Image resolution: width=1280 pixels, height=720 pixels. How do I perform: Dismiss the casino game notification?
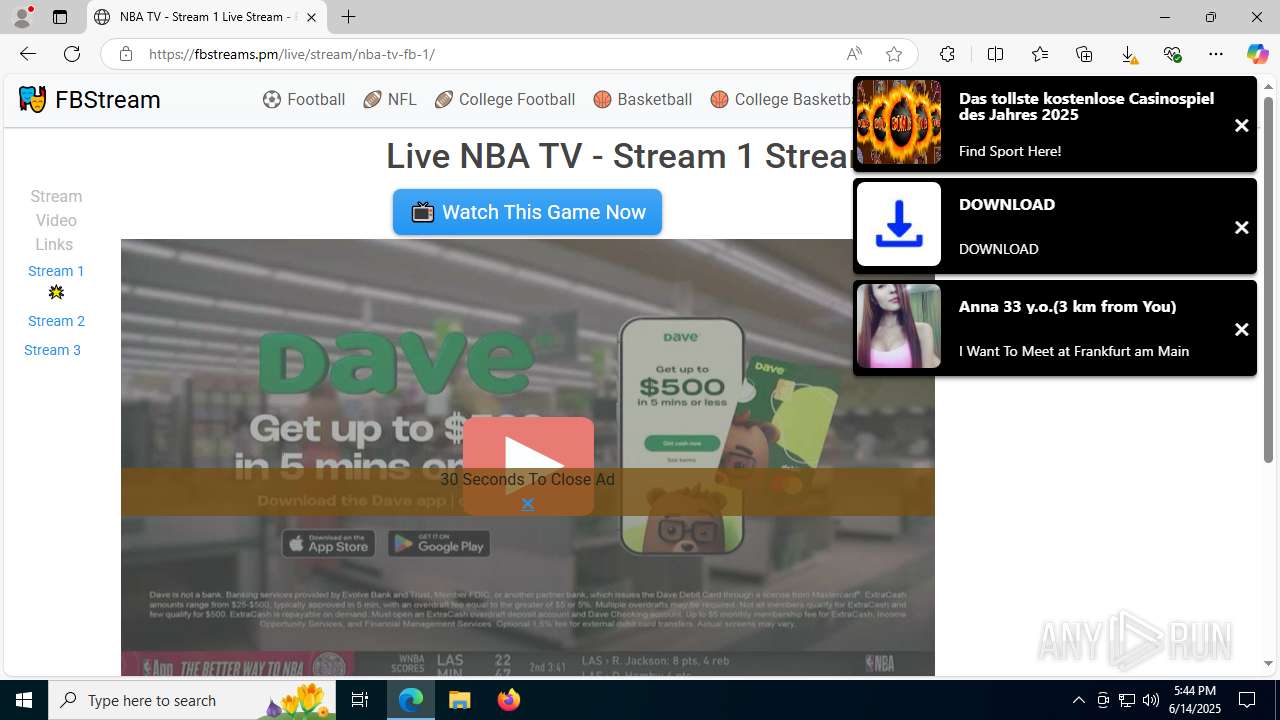pos(1241,125)
